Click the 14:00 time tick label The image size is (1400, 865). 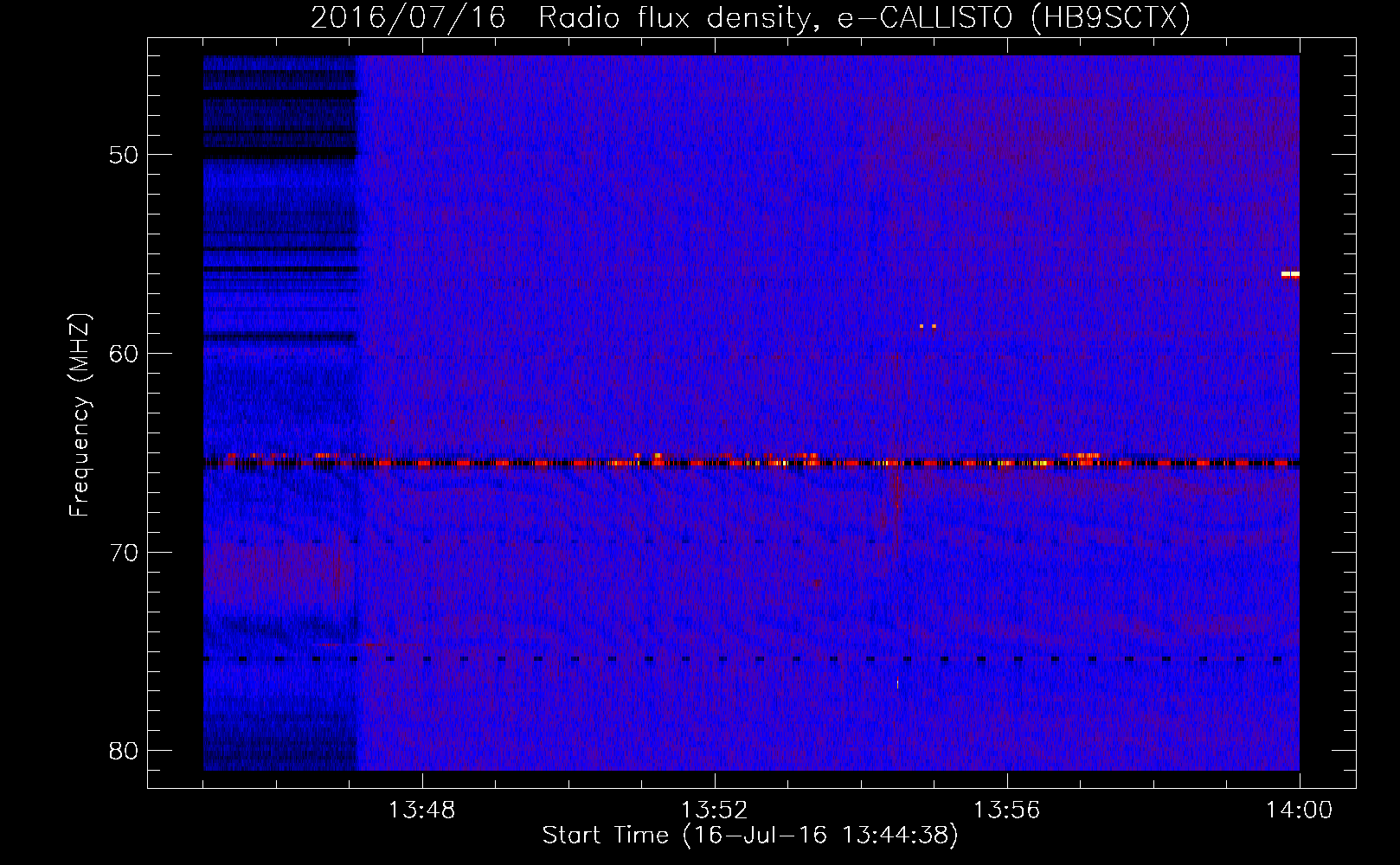point(1299,811)
